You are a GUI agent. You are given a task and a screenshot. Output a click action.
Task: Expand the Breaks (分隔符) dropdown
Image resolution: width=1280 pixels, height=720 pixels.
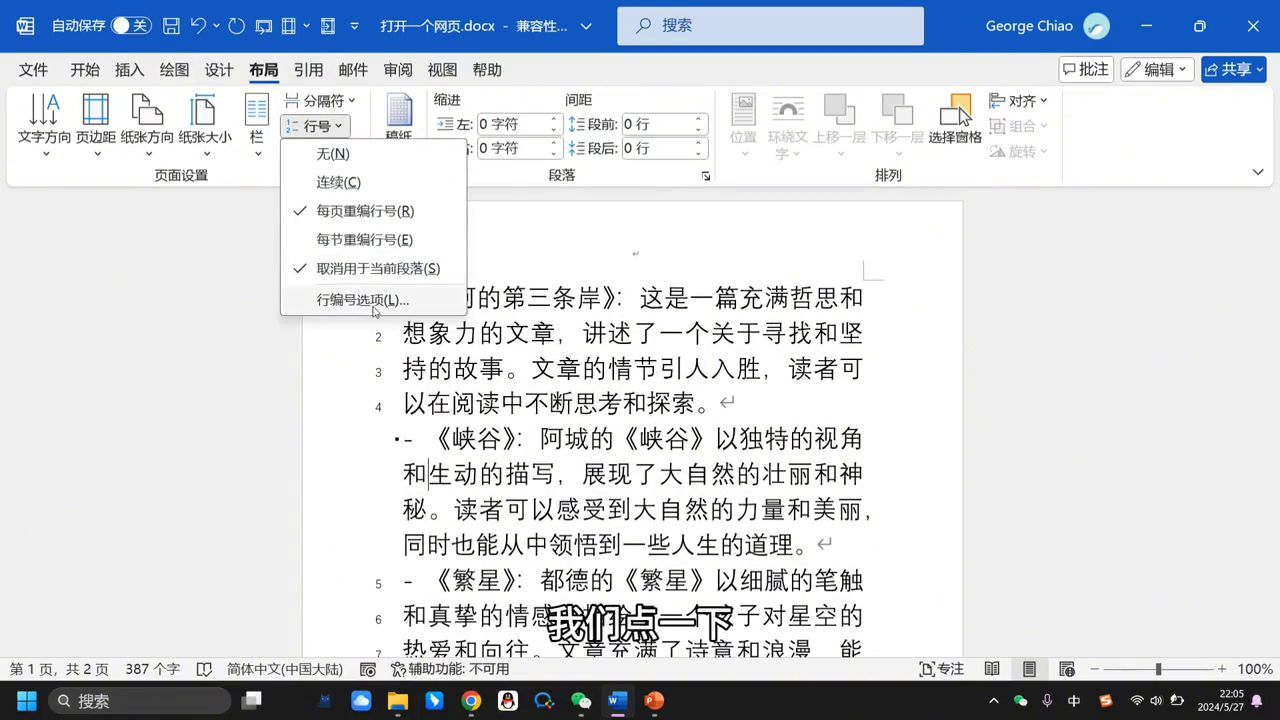click(x=320, y=101)
